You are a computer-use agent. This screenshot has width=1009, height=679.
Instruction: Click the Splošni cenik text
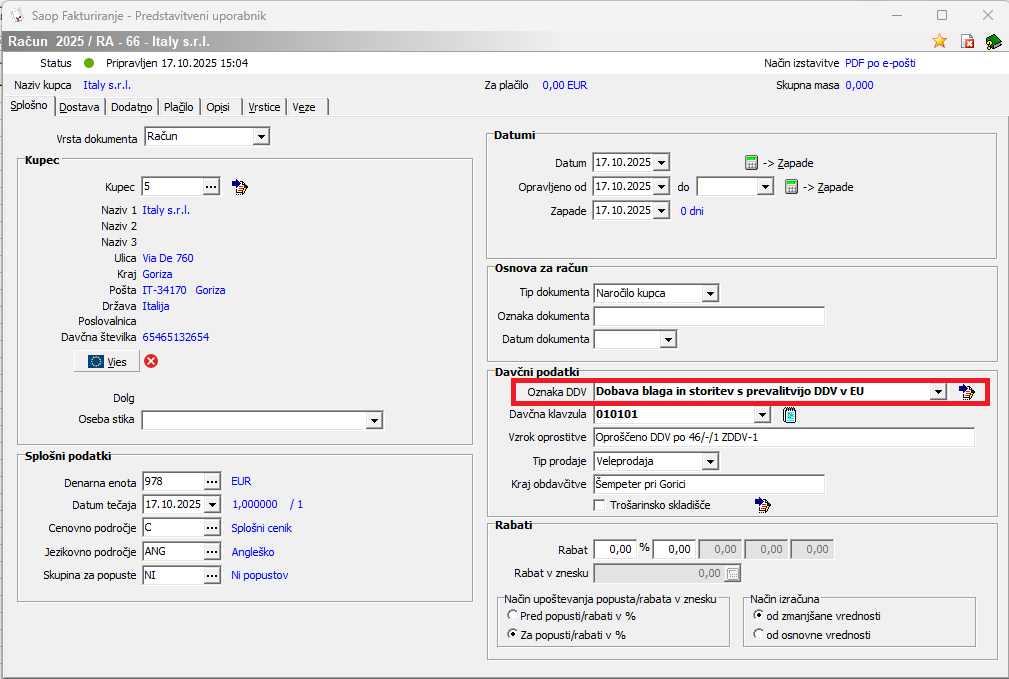tap(261, 528)
